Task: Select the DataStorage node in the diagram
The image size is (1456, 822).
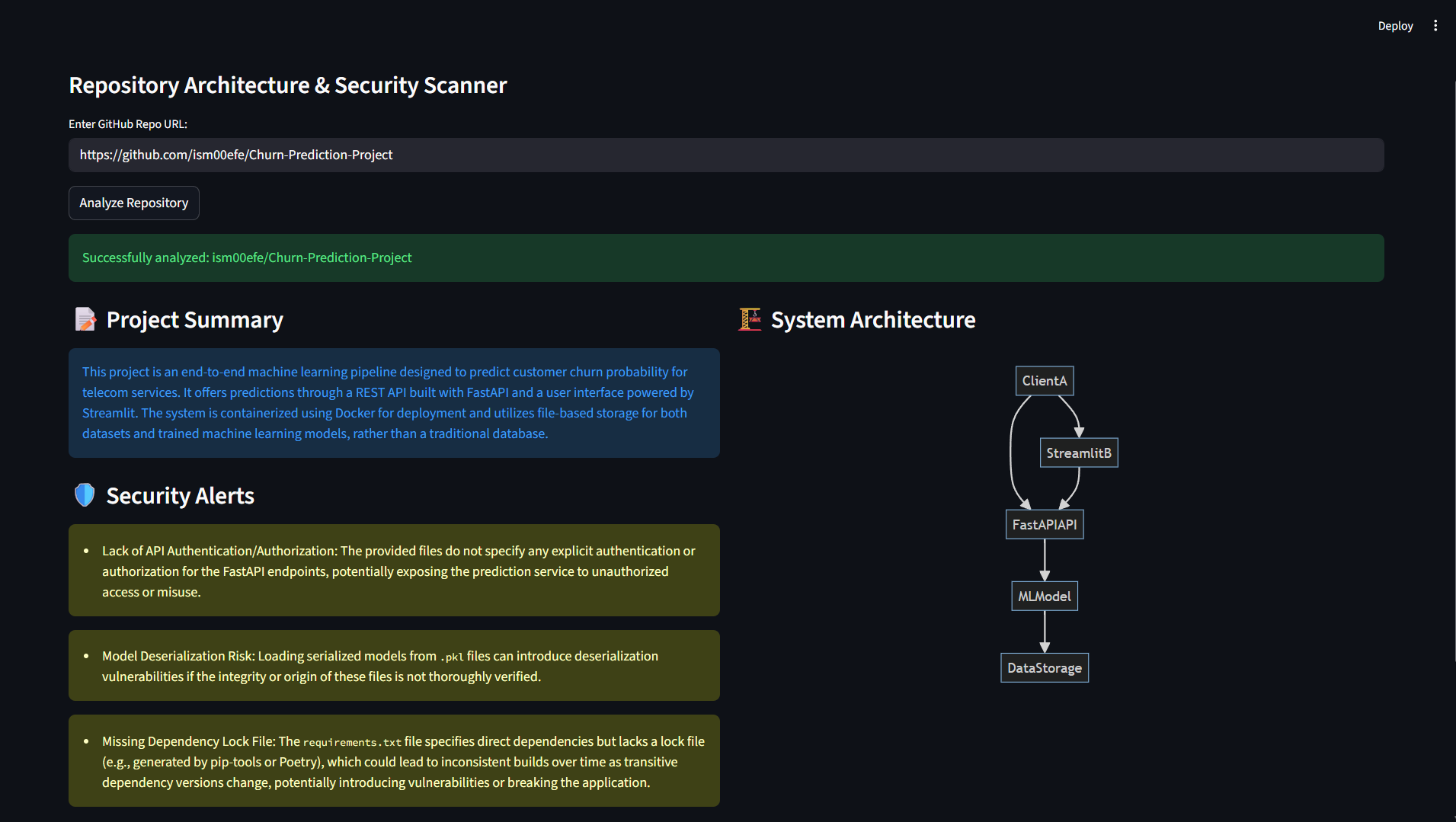Action: 1044,668
